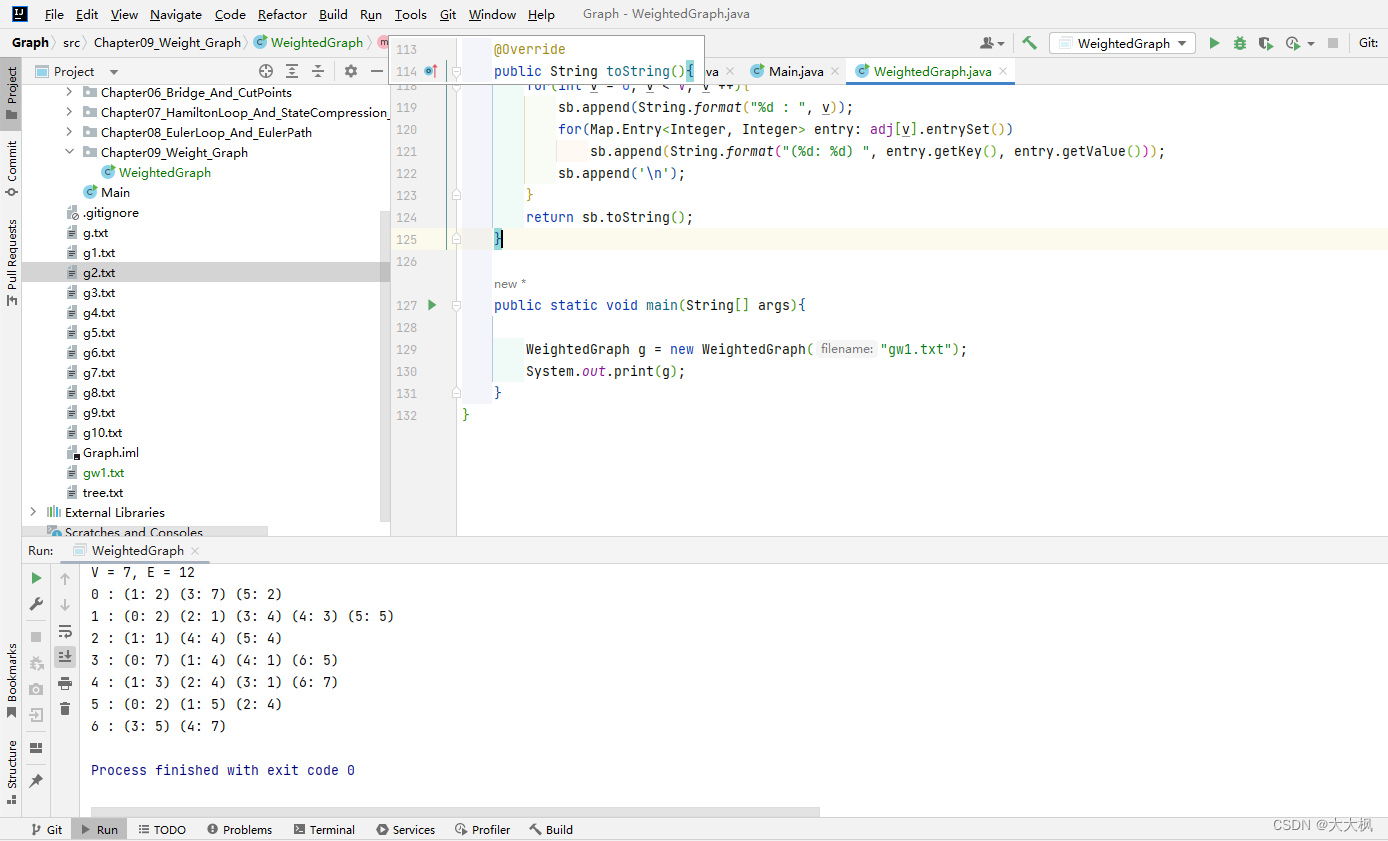Image resolution: width=1388 pixels, height=841 pixels.
Task: Click Restore Layout icon in Run panel
Action: tap(36, 748)
